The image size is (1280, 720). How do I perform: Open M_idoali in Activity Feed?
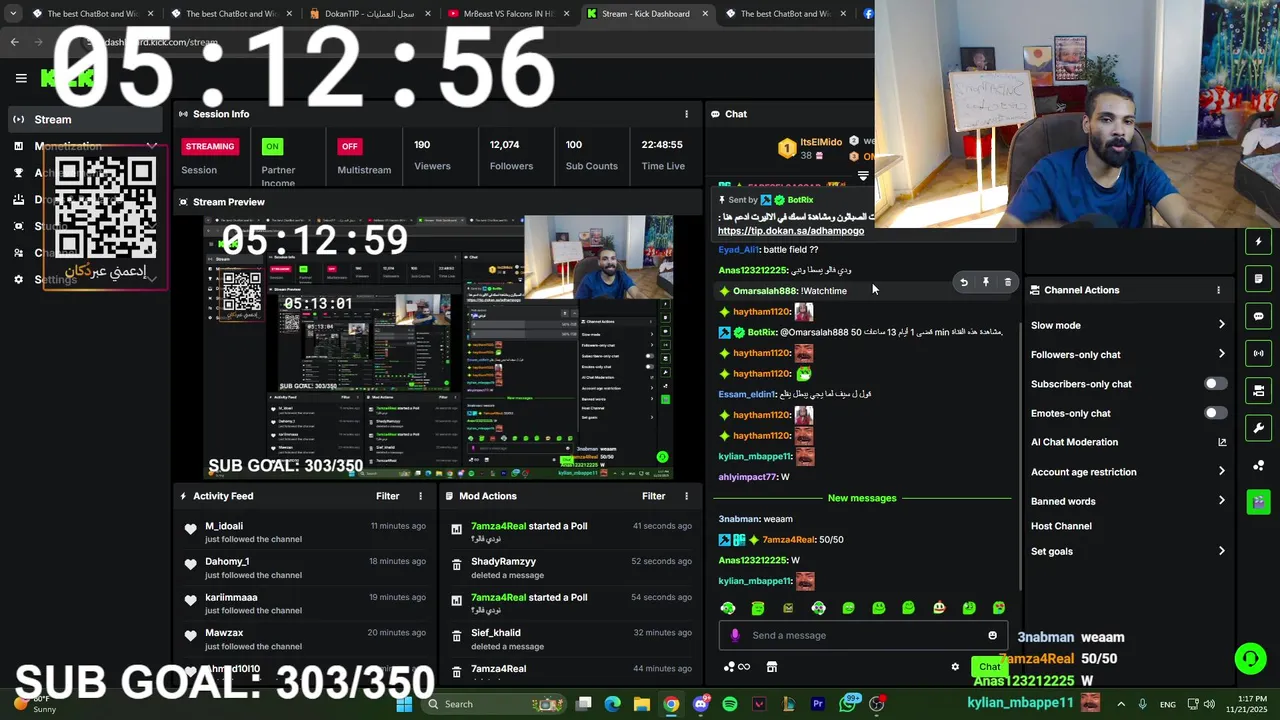pyautogui.click(x=224, y=526)
